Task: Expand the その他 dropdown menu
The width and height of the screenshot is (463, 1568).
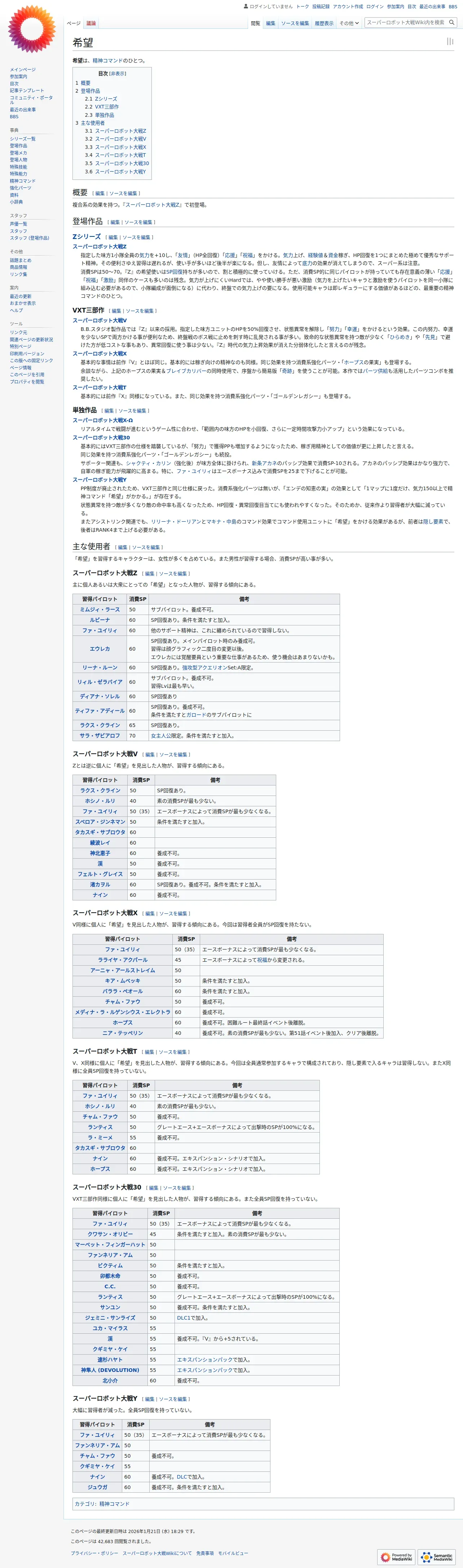Action: tap(349, 23)
